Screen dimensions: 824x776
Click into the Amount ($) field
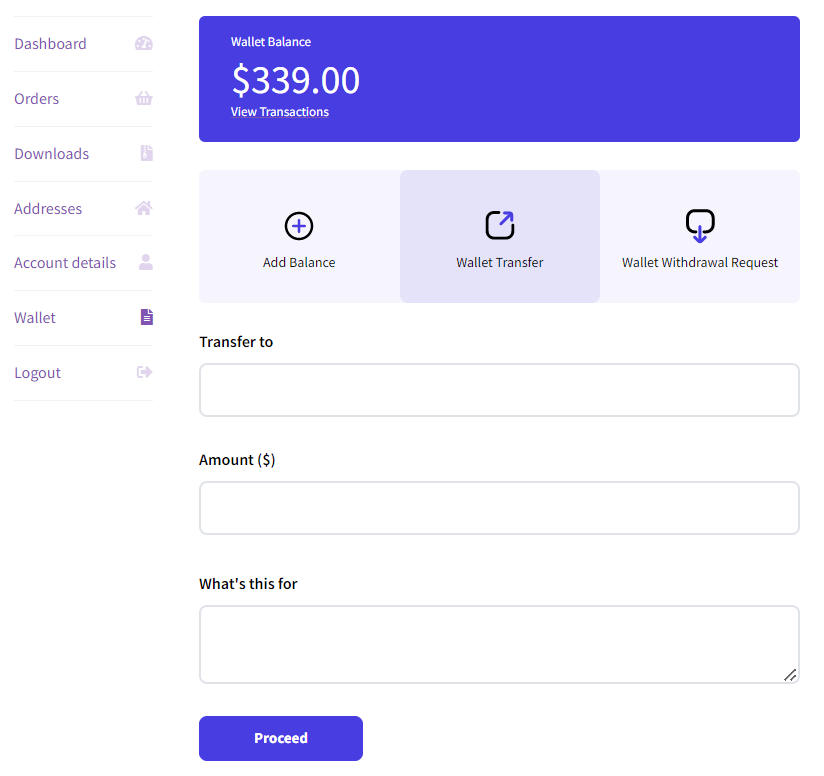coord(499,508)
